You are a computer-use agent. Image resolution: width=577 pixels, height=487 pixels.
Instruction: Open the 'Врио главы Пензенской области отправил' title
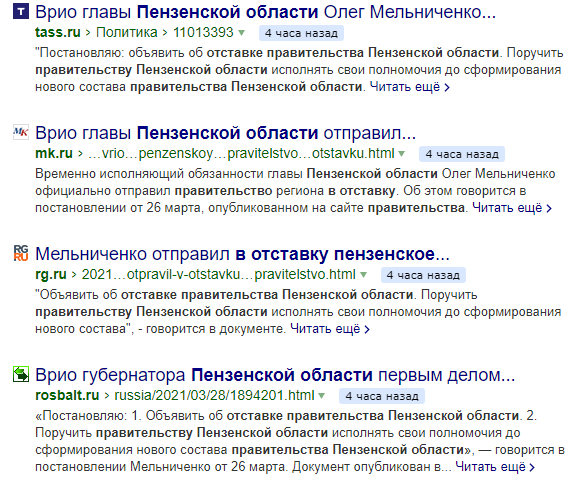[225, 133]
